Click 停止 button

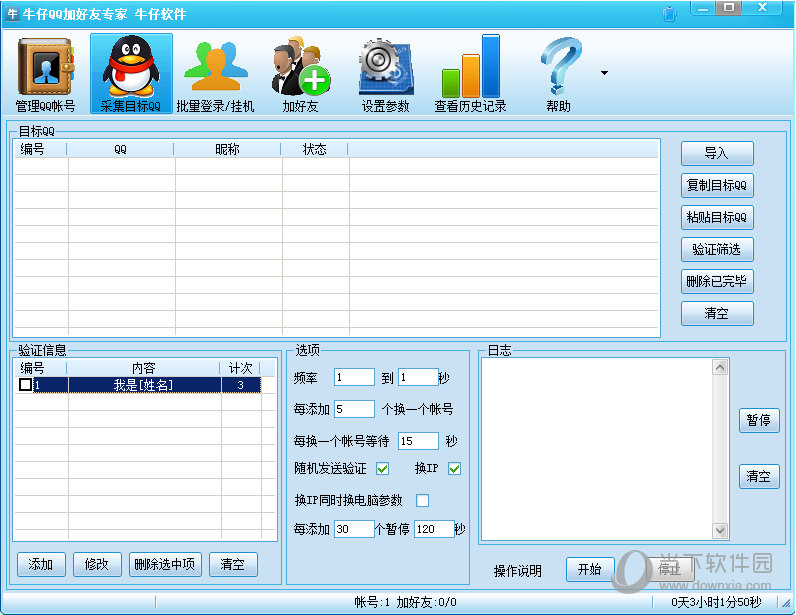click(x=670, y=569)
